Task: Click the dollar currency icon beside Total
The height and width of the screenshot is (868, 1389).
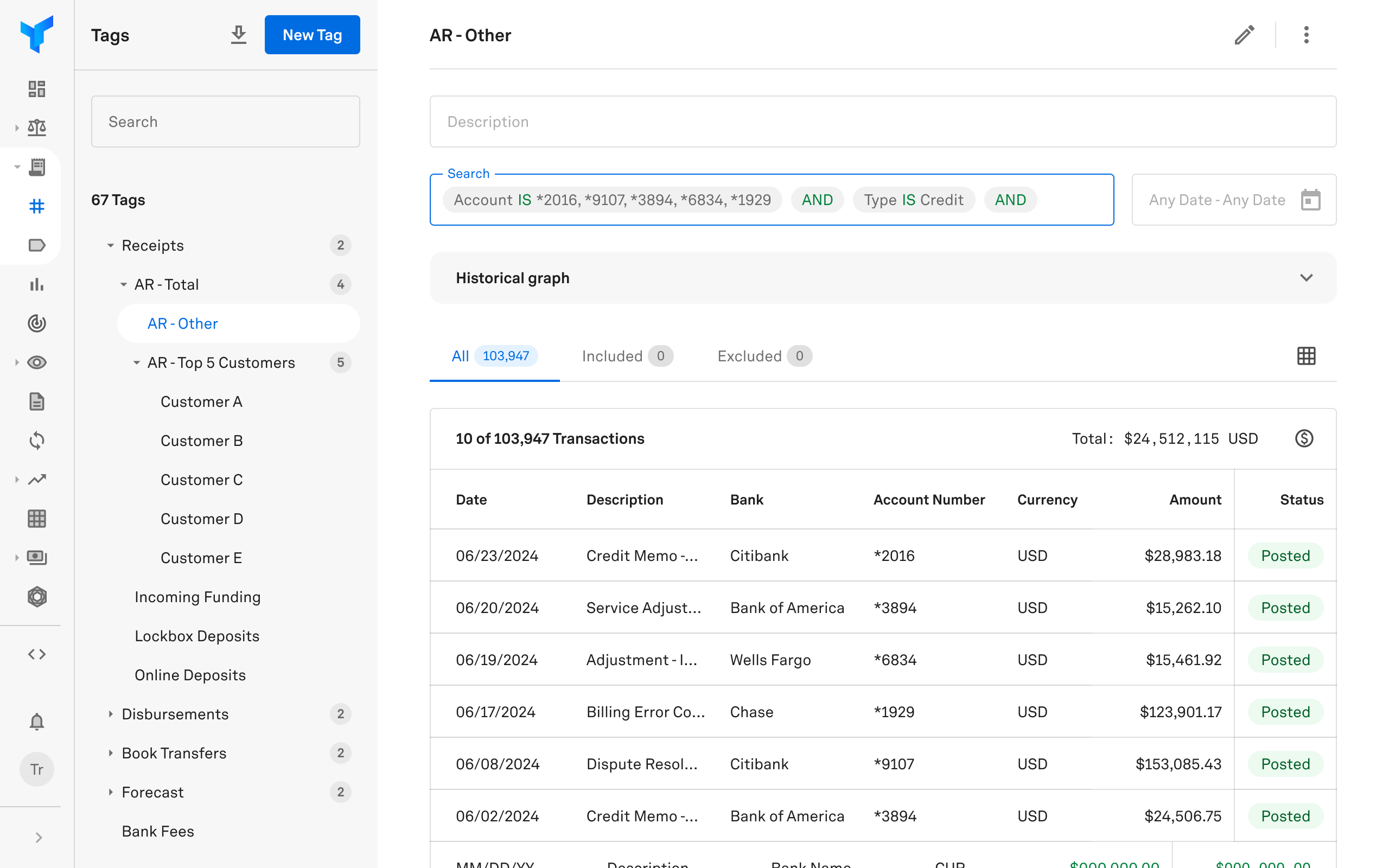Action: [x=1304, y=438]
